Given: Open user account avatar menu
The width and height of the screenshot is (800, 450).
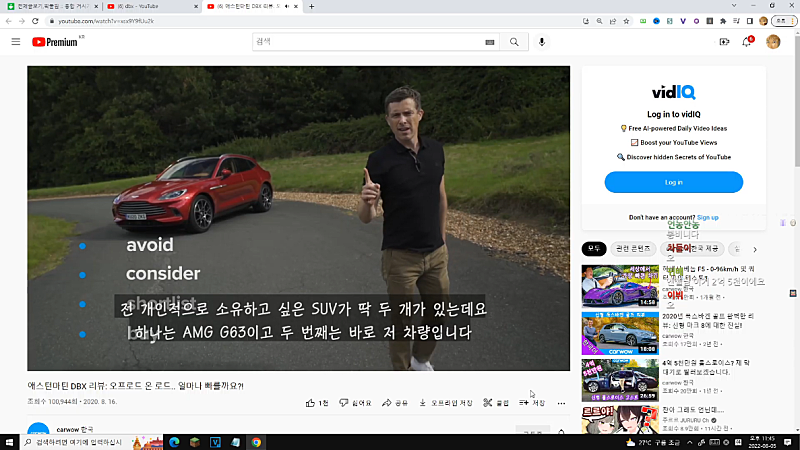Looking at the screenshot, I should click(773, 42).
